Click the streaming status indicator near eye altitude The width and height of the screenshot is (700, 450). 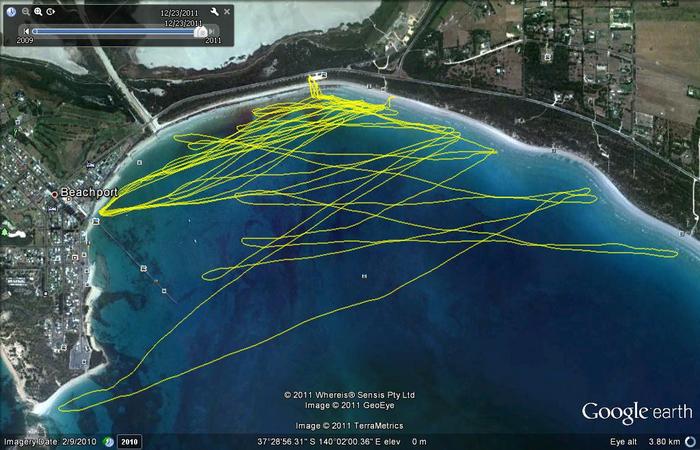[688, 441]
